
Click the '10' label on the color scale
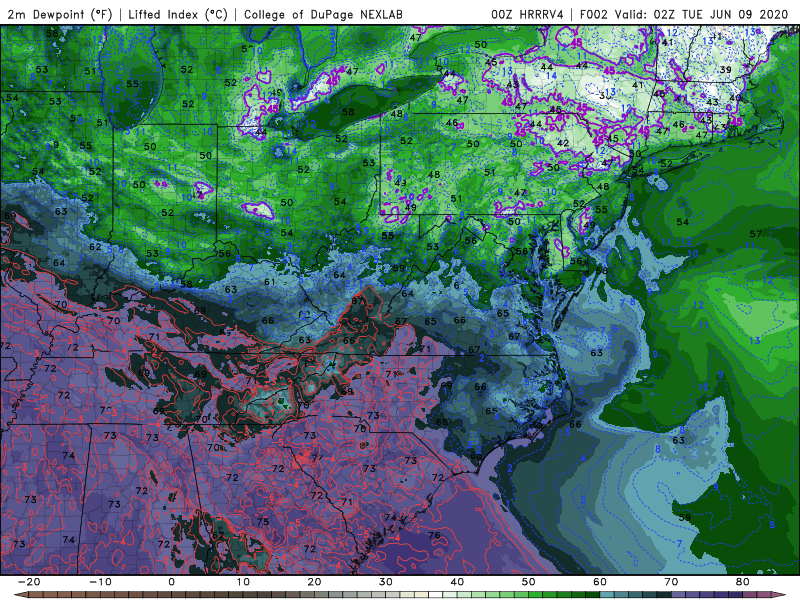(243, 582)
